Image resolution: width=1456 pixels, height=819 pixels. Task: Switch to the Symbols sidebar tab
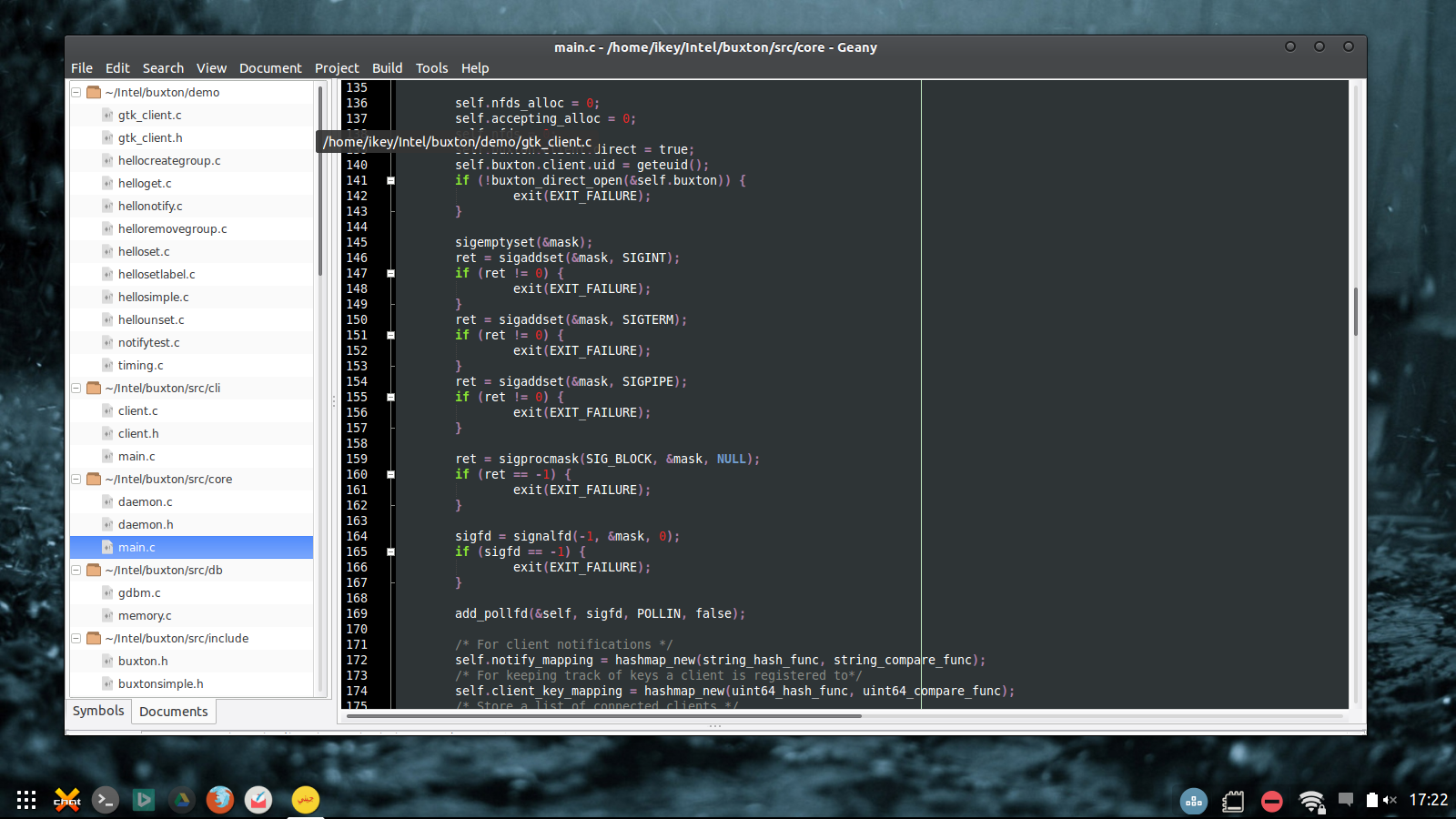pos(98,711)
